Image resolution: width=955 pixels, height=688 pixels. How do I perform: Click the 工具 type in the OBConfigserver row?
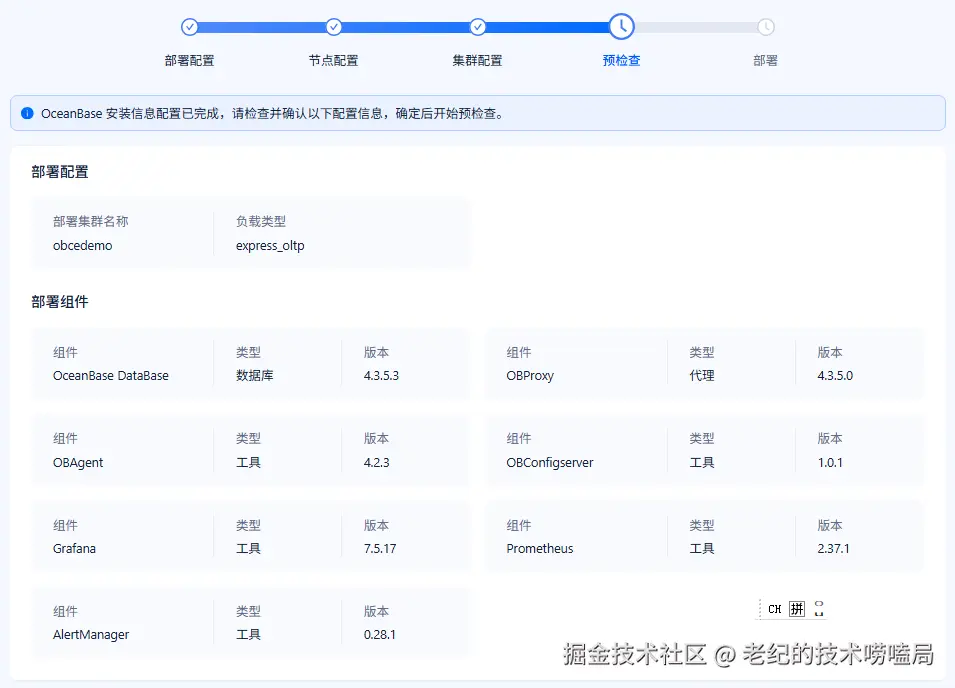point(702,463)
